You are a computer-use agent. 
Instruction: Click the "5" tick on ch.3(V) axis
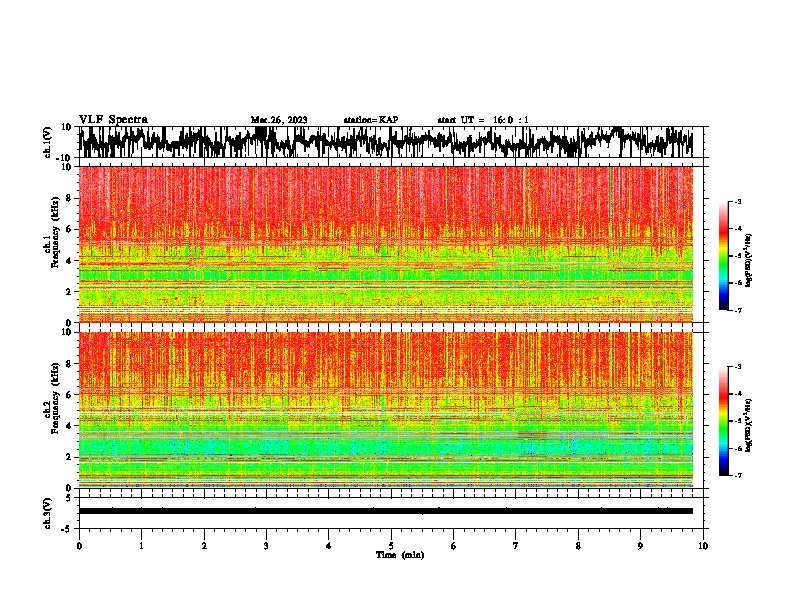(x=69, y=498)
